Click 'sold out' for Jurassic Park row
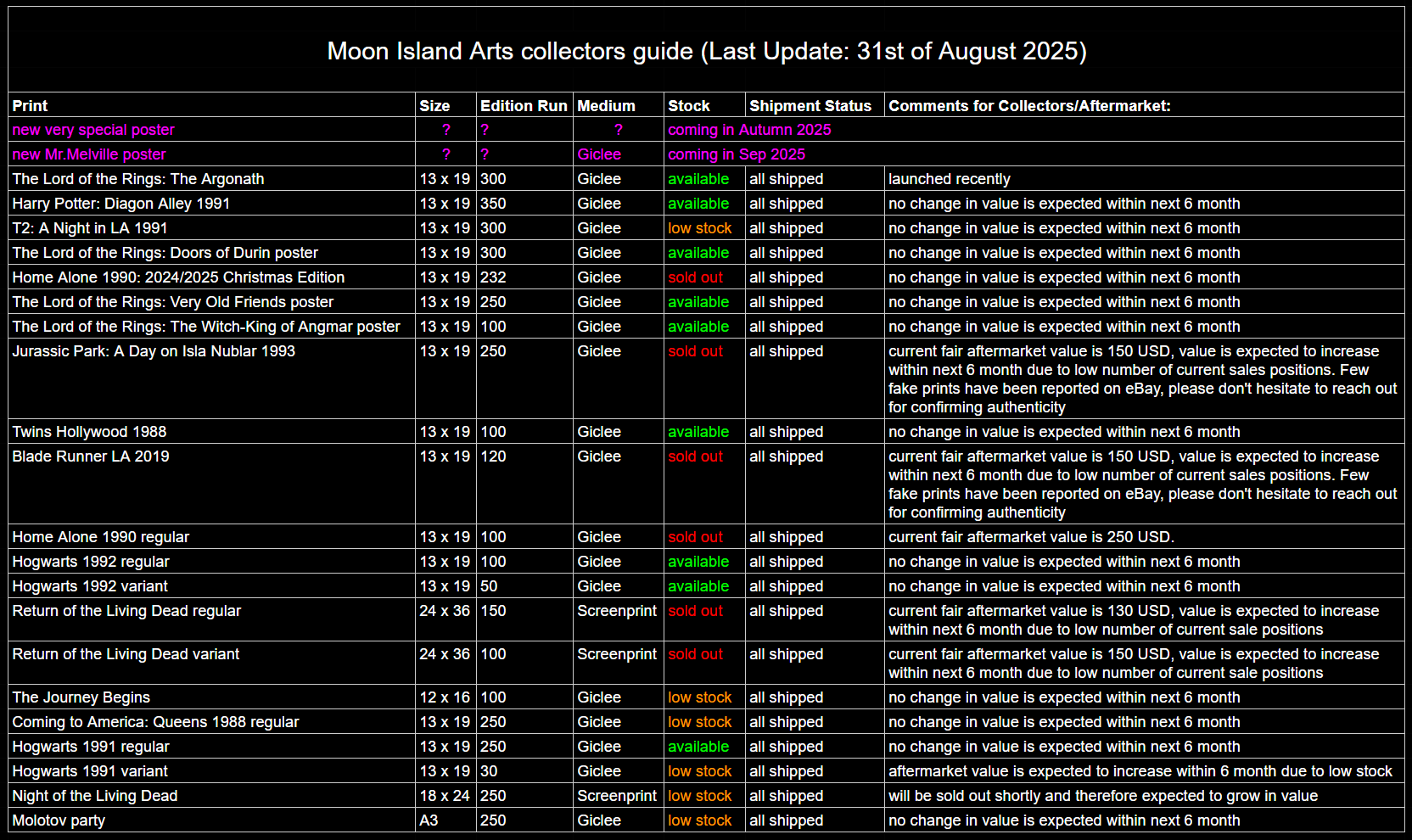 pos(695,351)
